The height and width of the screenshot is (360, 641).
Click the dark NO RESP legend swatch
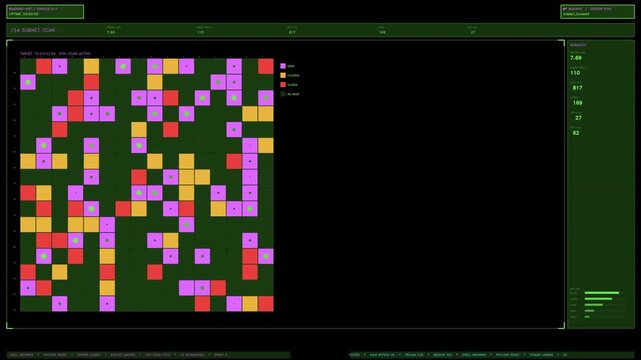coord(283,94)
